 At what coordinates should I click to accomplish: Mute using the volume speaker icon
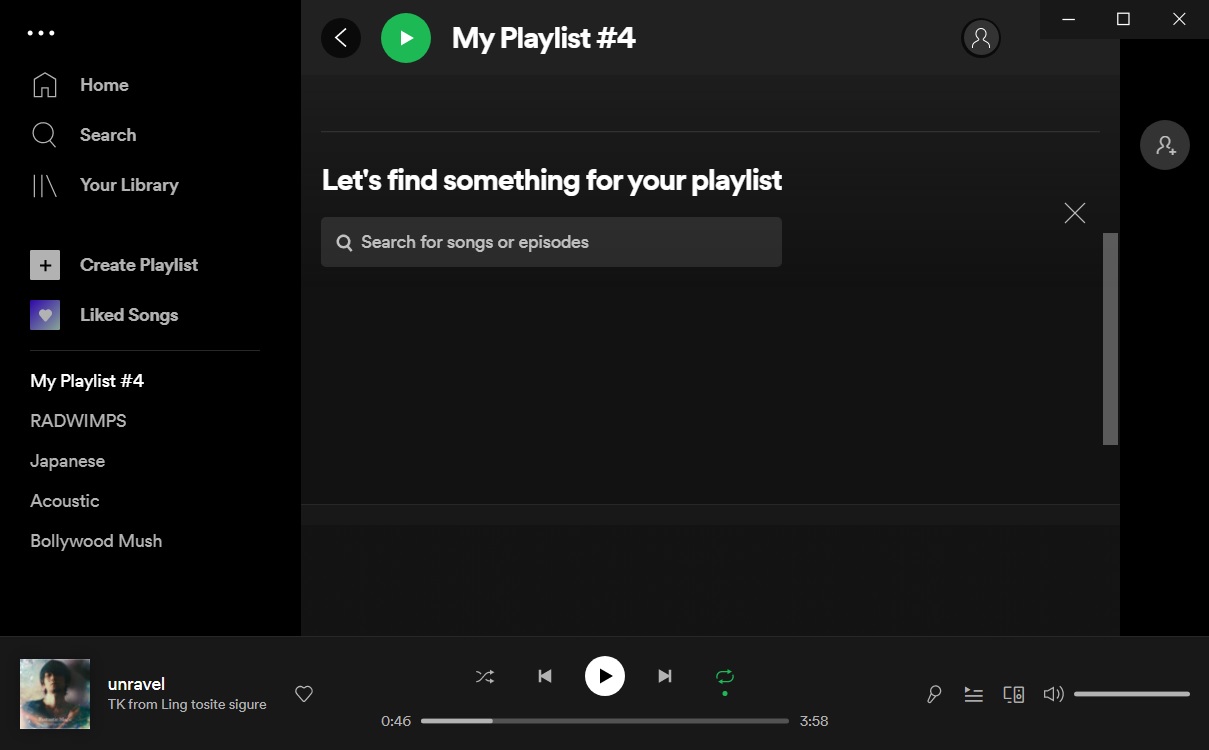click(1053, 694)
